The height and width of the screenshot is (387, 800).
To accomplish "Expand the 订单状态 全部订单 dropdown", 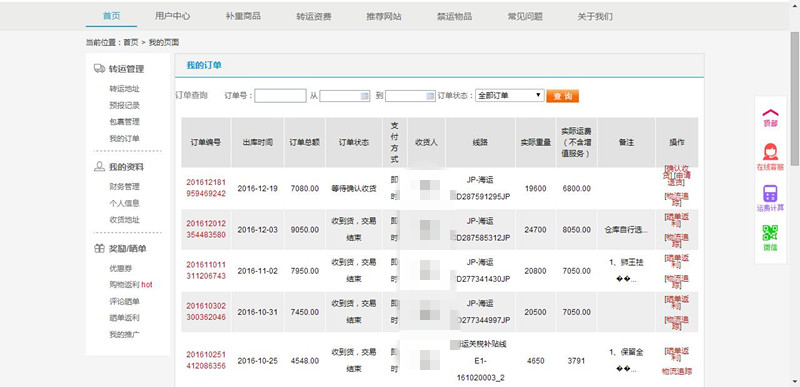I will [x=510, y=95].
